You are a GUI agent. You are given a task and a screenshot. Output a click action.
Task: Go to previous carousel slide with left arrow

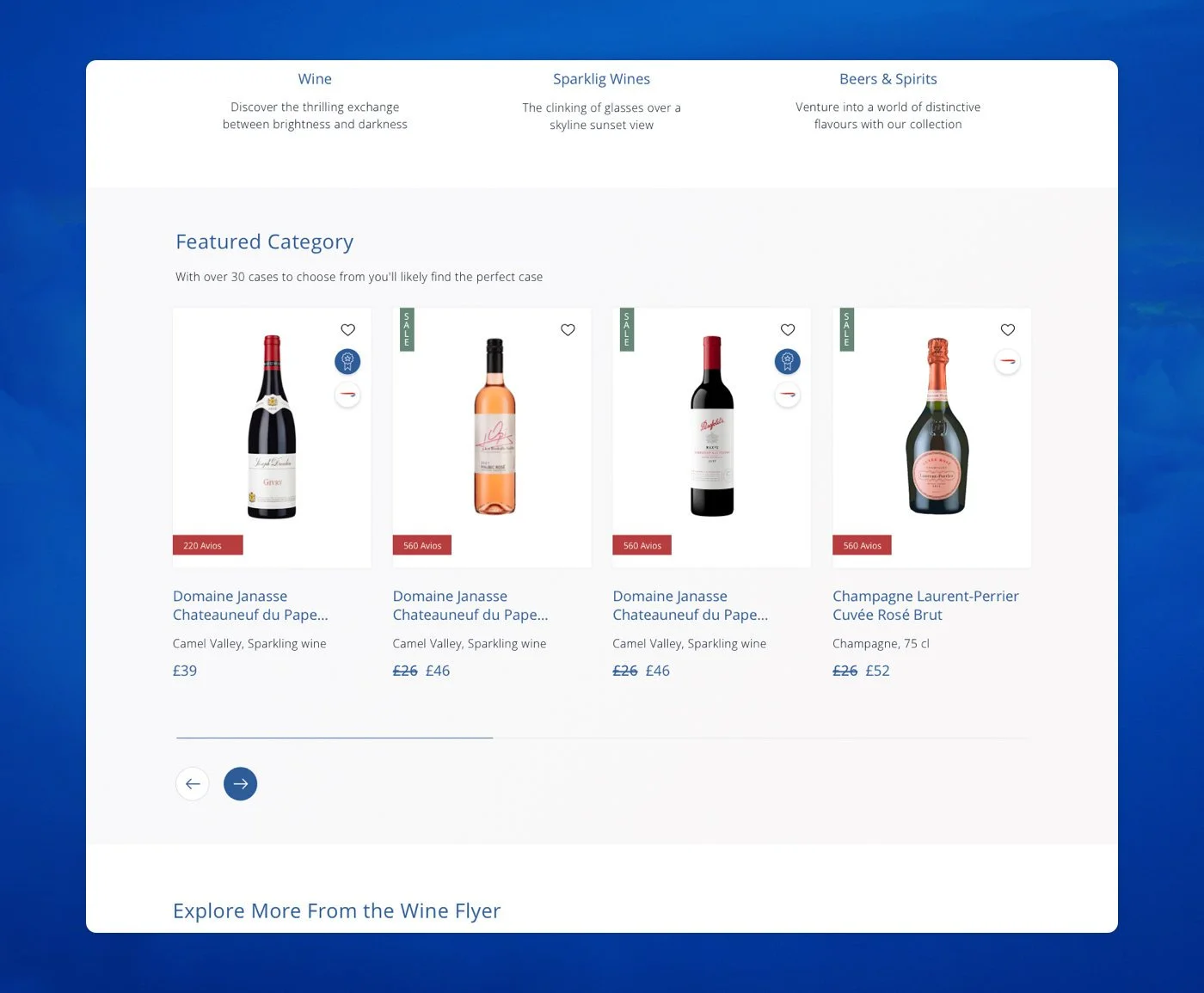coord(193,784)
